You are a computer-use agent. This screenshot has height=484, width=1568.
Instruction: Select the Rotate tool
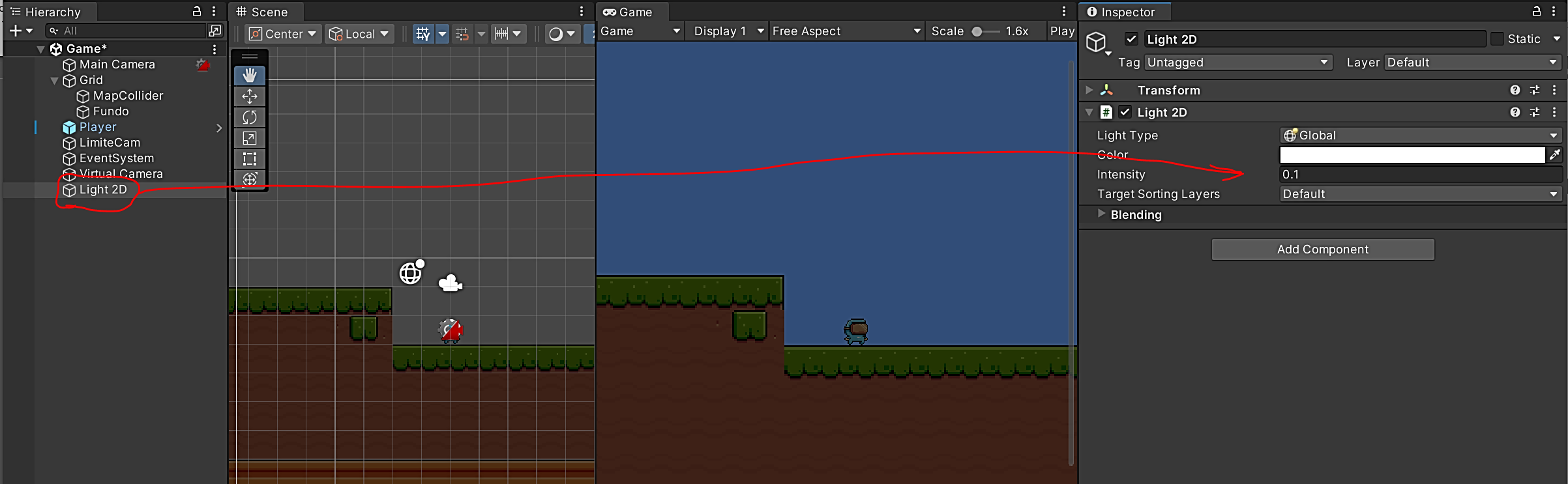(250, 117)
